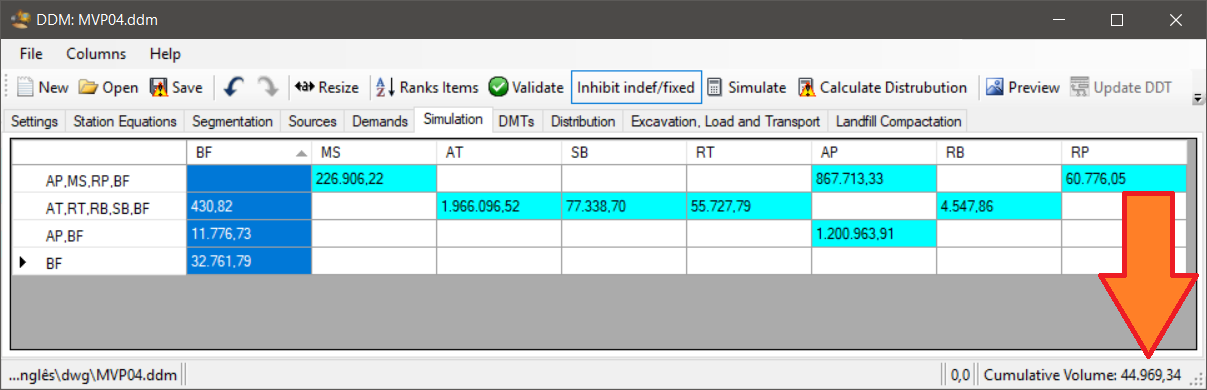Select the Simulation tab
The width and height of the screenshot is (1207, 390).
point(453,119)
